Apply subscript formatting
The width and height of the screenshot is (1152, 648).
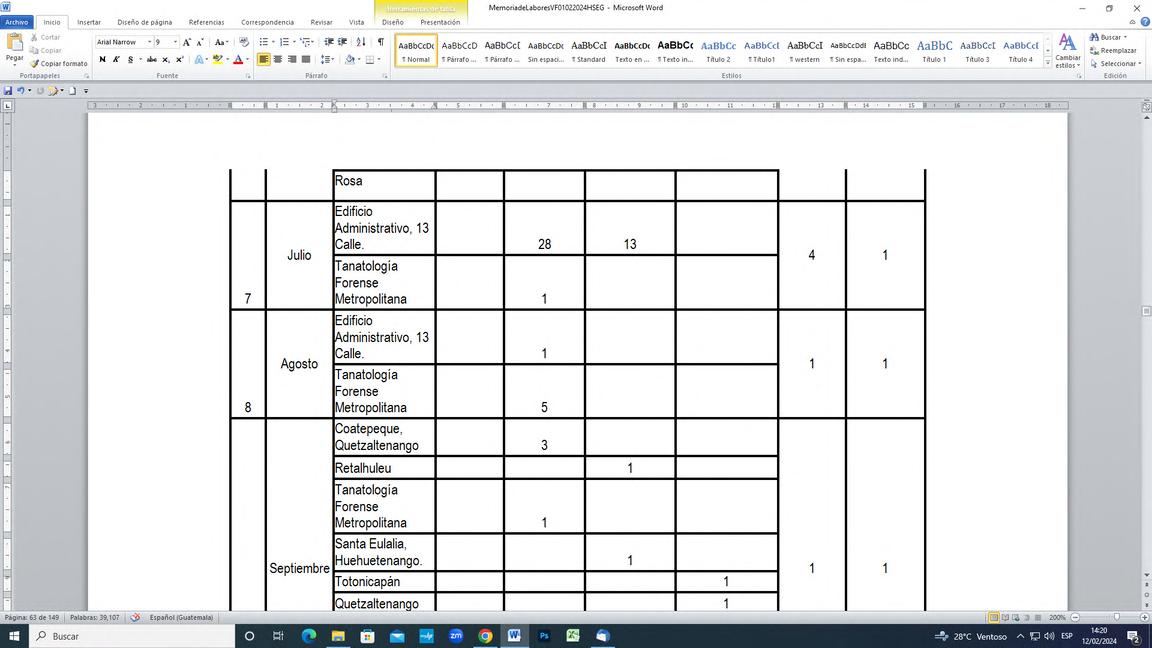(x=166, y=60)
